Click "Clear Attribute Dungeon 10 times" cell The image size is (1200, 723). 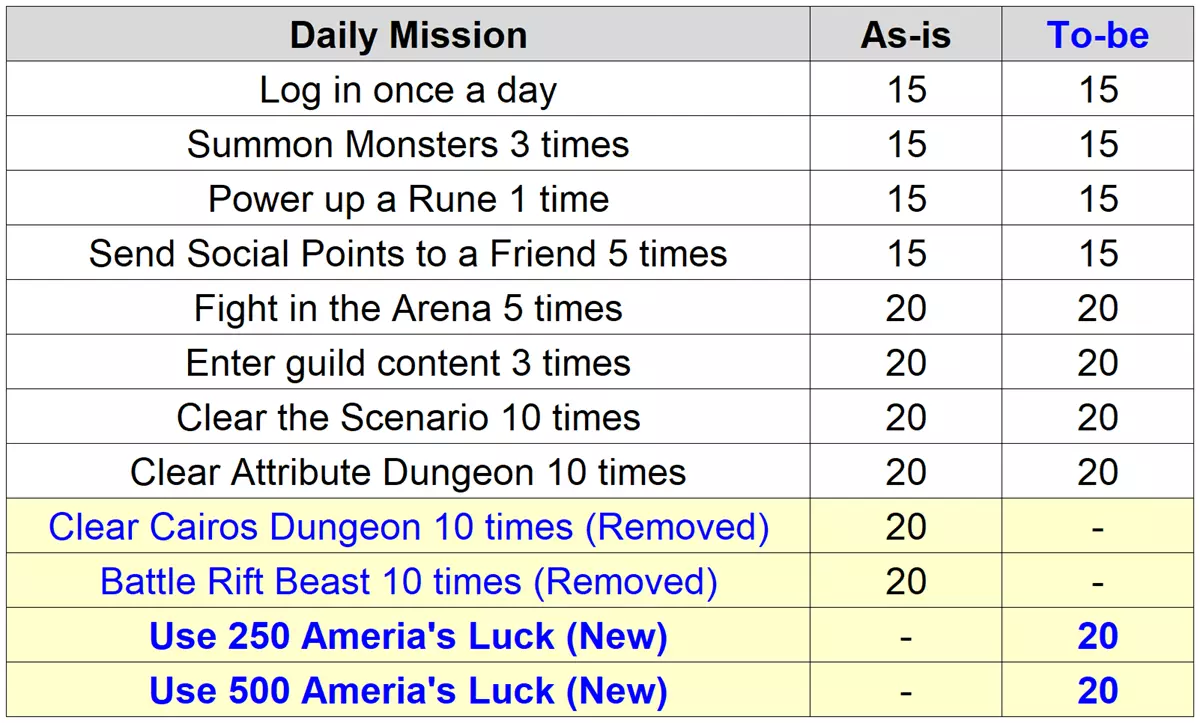click(x=408, y=471)
